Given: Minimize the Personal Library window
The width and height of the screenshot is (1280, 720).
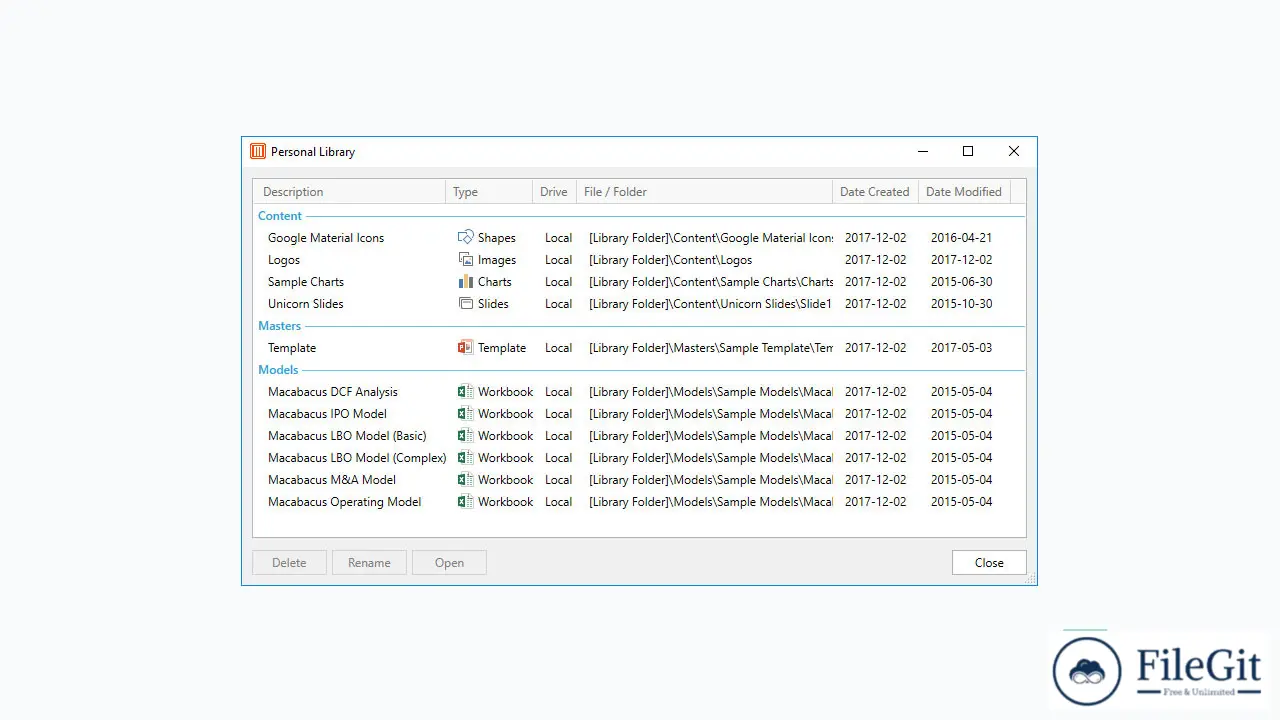Looking at the screenshot, I should click(922, 151).
